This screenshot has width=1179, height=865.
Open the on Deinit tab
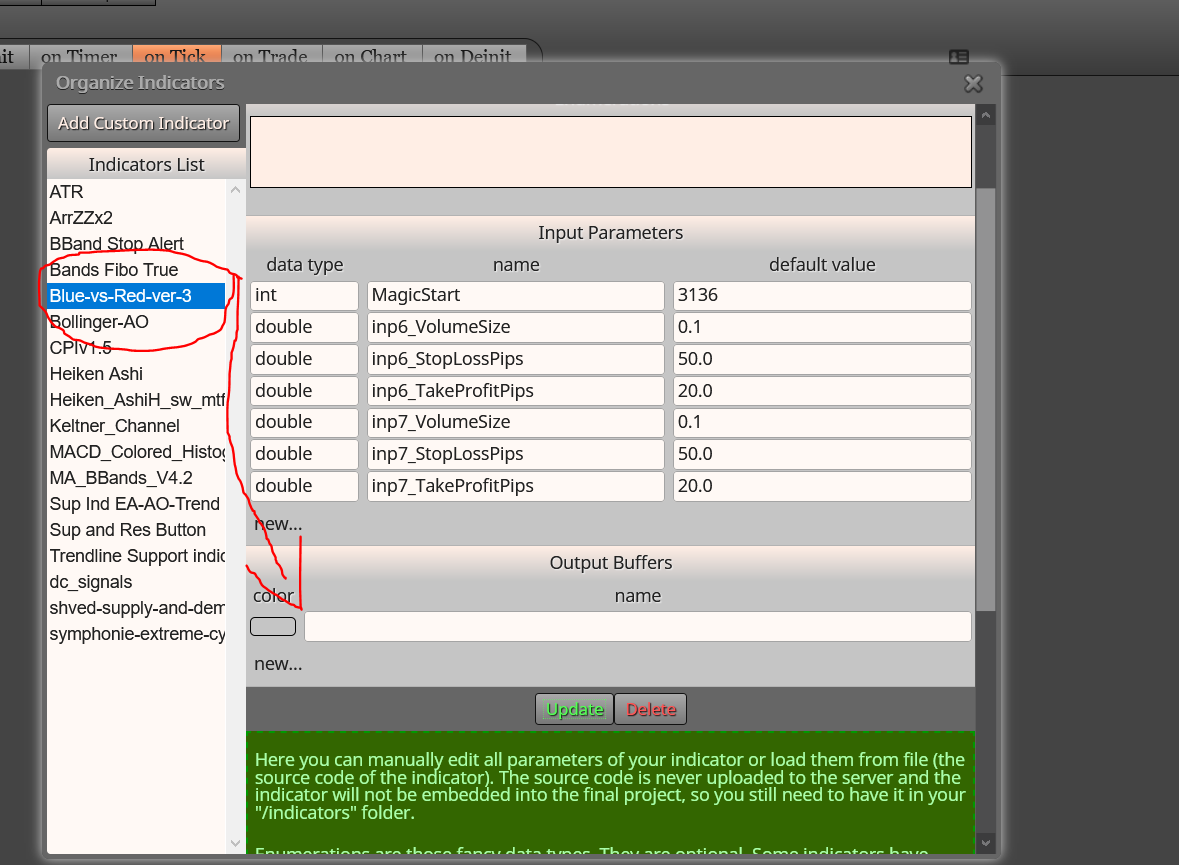pos(473,56)
